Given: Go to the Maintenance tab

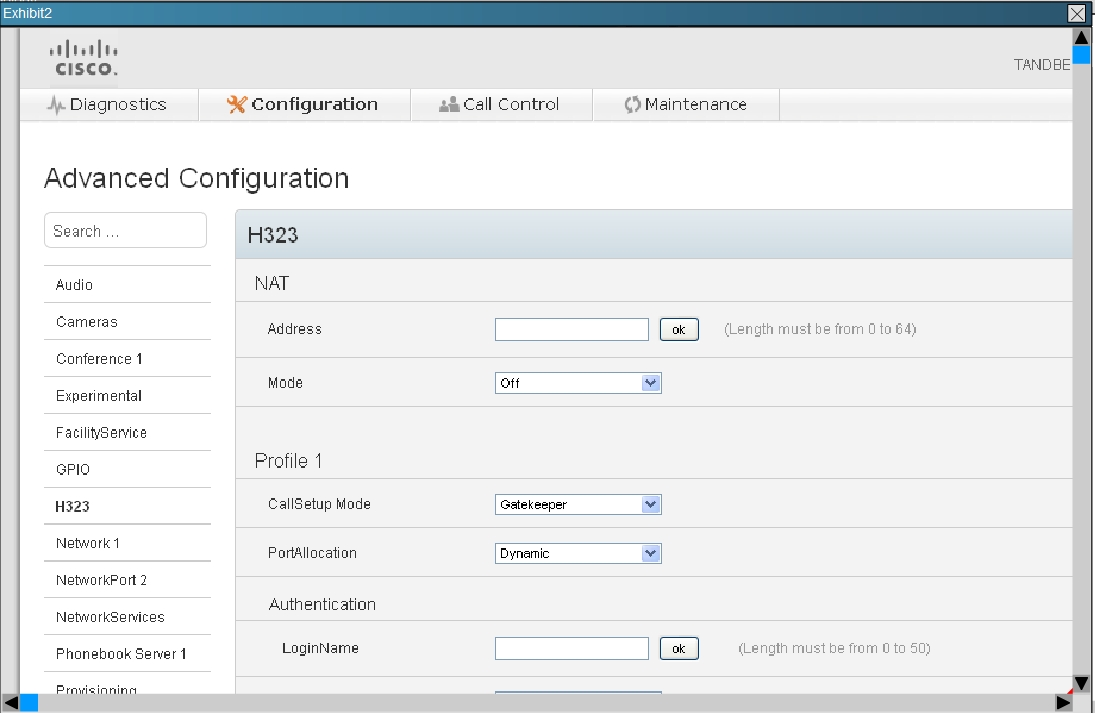Looking at the screenshot, I should click(x=685, y=105).
